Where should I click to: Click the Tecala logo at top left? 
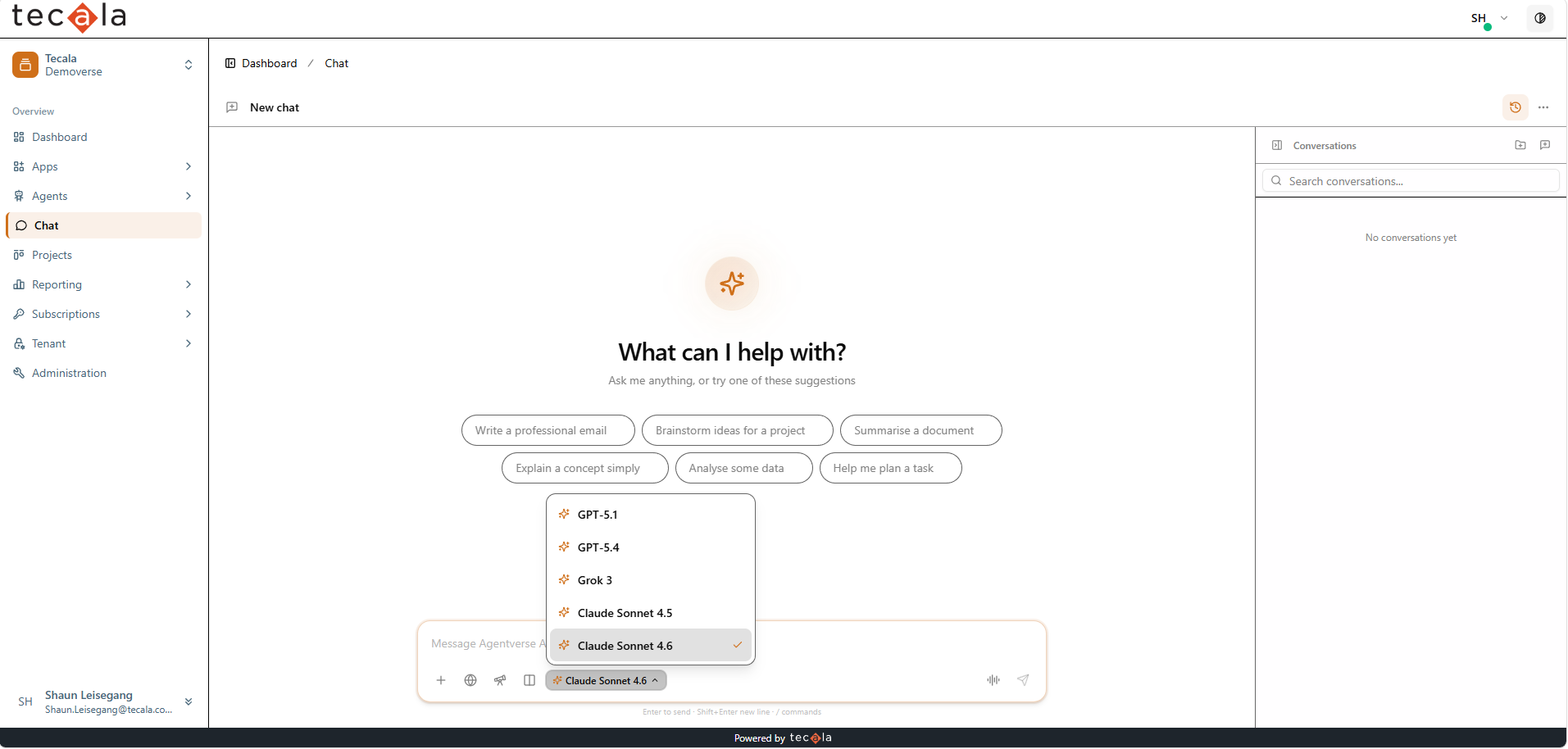point(69,17)
